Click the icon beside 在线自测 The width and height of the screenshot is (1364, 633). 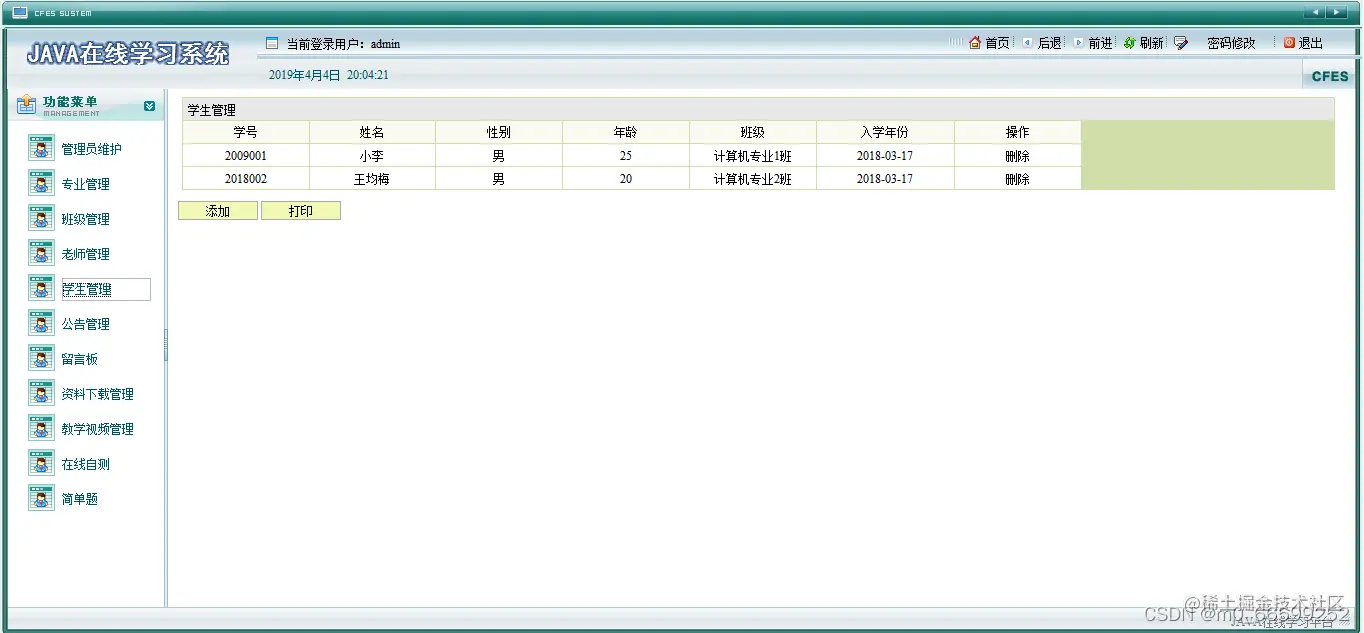coord(41,464)
